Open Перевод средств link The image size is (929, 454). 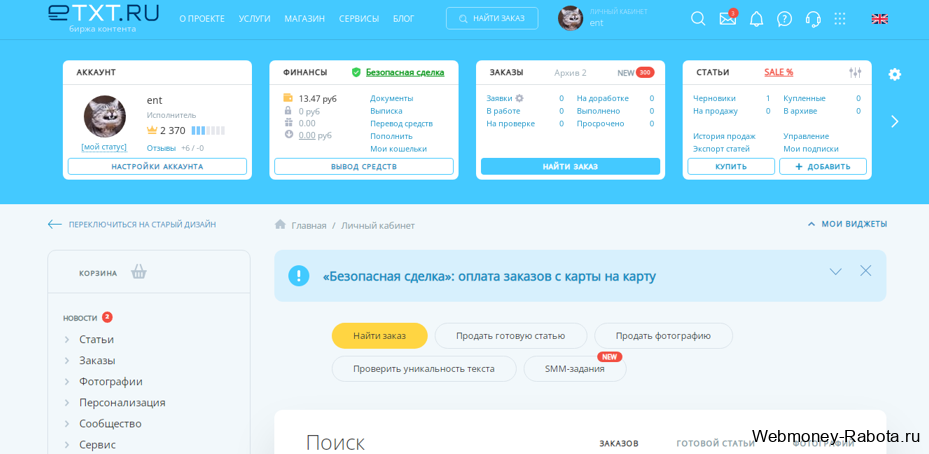click(402, 123)
